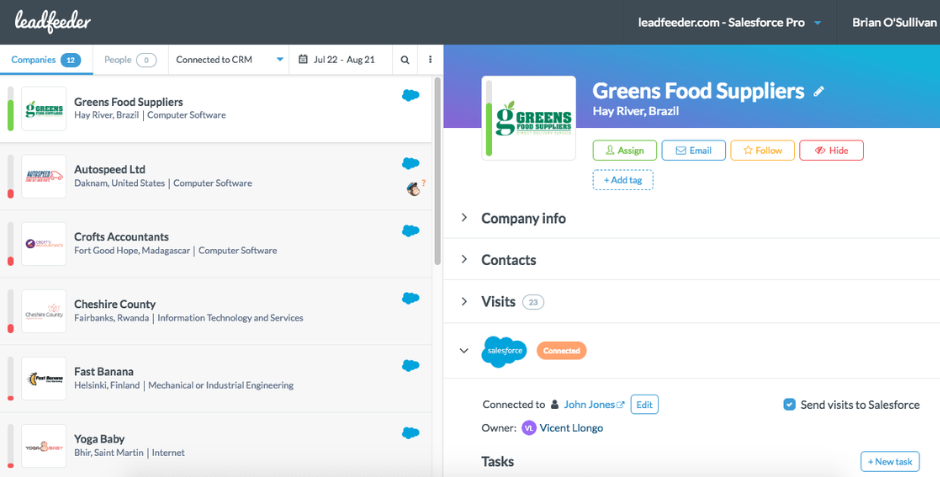Click Salesforce cloud icon on Crofts Accountants row
Viewport: 940px width, 477px height.
[x=411, y=231]
